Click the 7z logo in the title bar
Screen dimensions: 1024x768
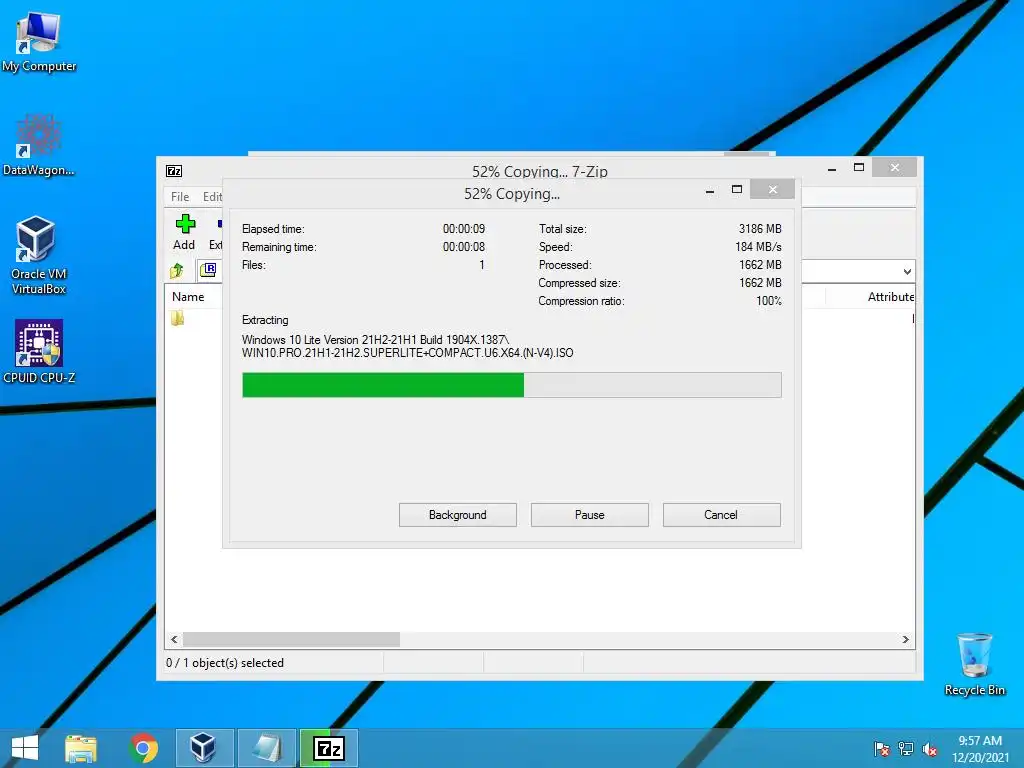(174, 171)
